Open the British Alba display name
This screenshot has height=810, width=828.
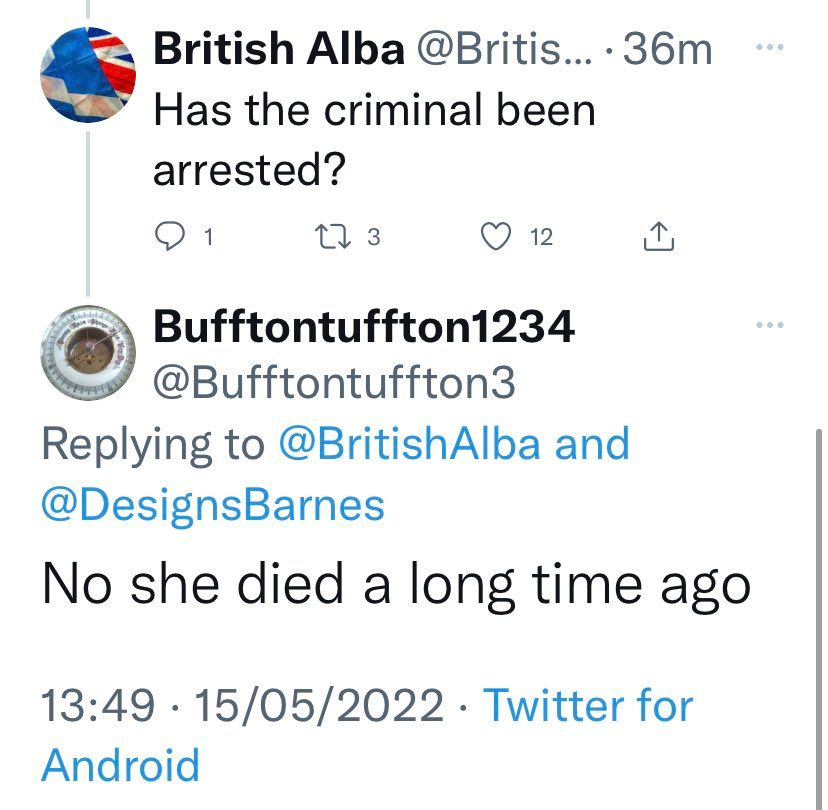[x=277, y=48]
